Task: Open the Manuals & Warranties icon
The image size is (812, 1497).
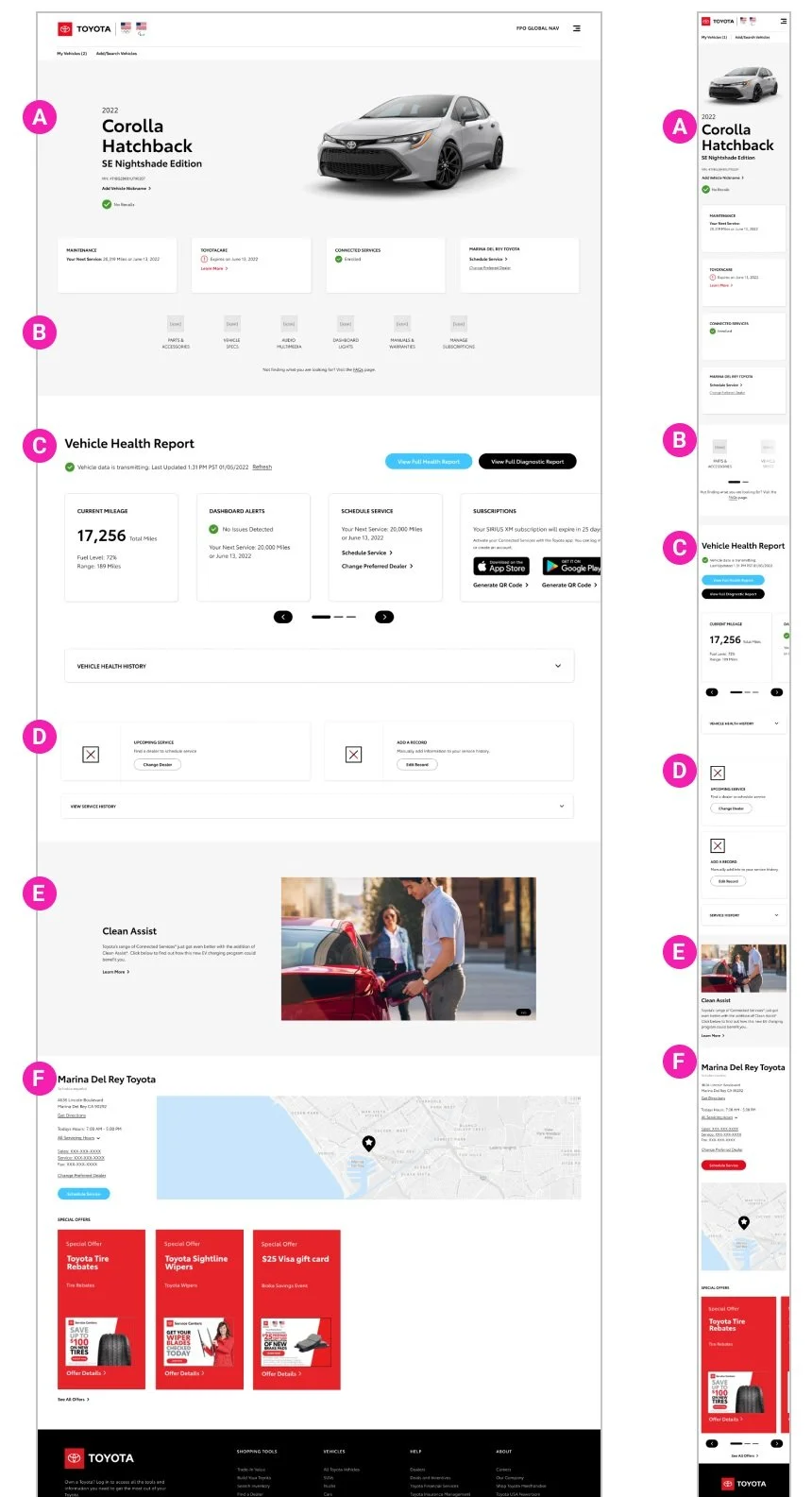Action: [402, 324]
